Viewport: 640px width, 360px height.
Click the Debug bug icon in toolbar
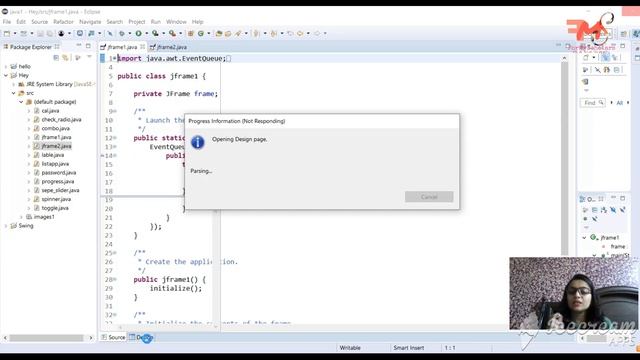pos(122,33)
